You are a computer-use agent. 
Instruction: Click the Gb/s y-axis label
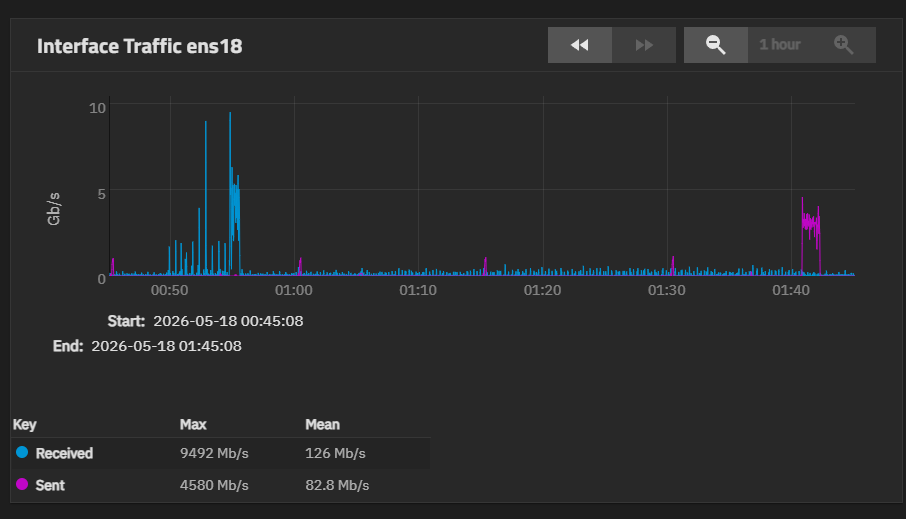[53, 209]
